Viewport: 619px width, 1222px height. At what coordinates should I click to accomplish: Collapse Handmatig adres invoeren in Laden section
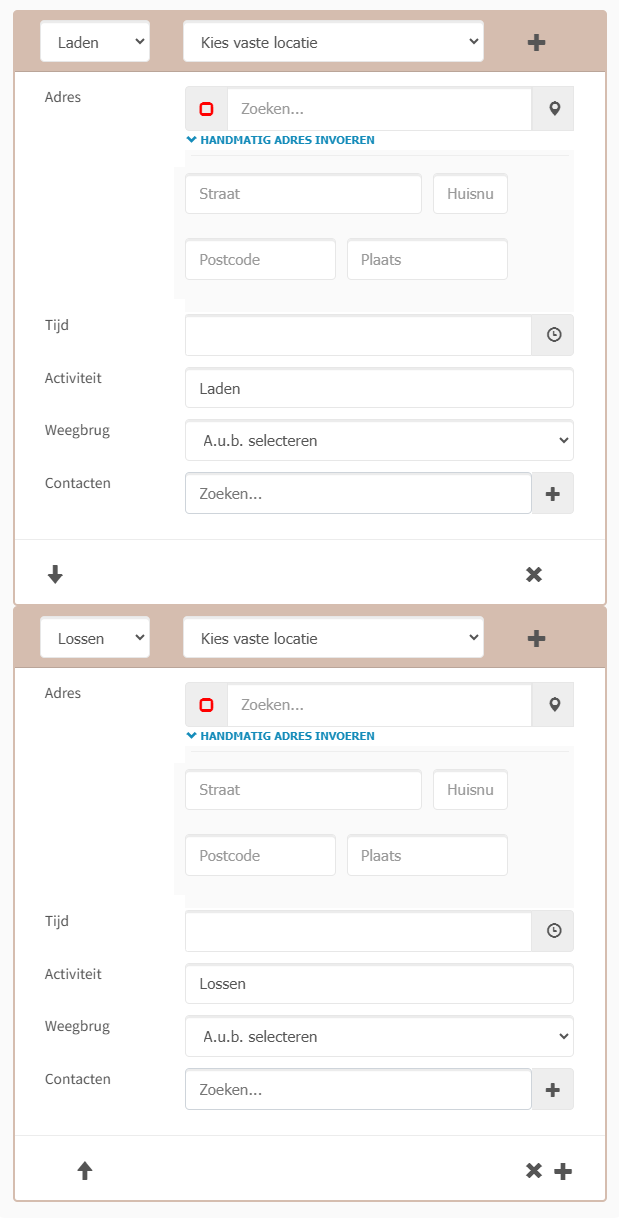pos(280,140)
